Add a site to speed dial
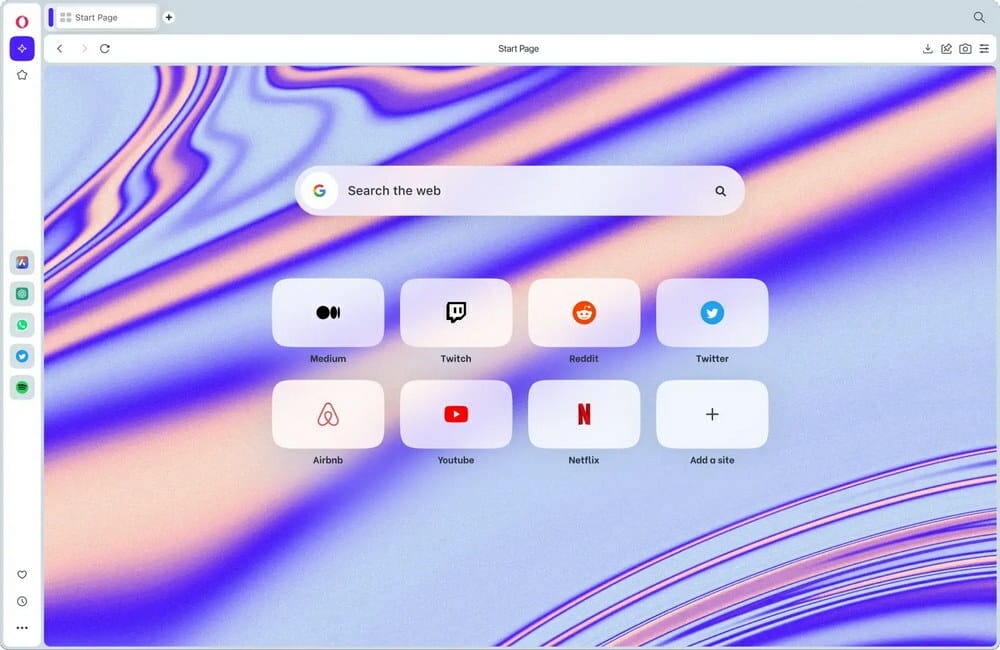The width and height of the screenshot is (1000, 650). pos(712,413)
